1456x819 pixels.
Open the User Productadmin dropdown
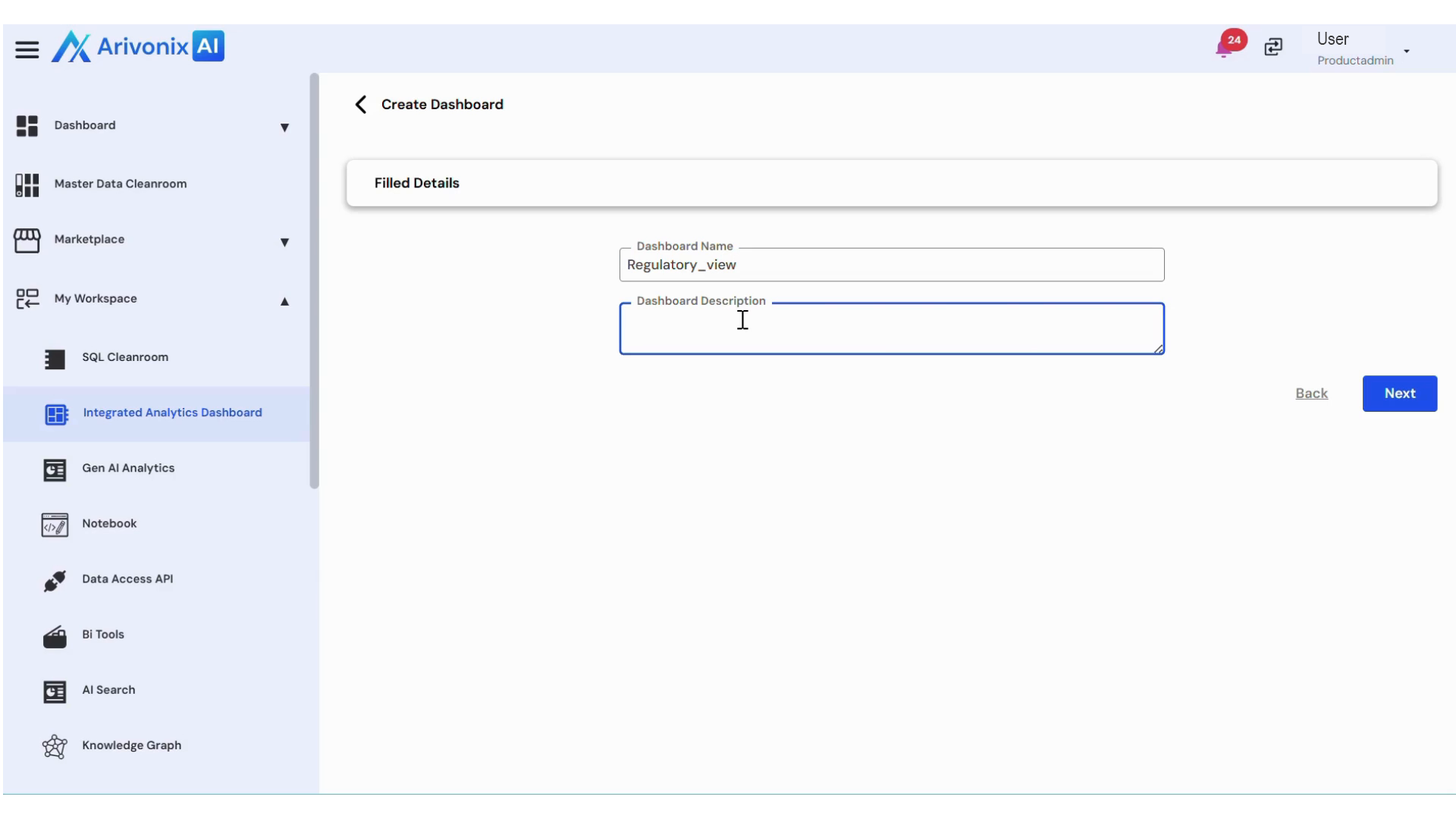tap(1406, 52)
